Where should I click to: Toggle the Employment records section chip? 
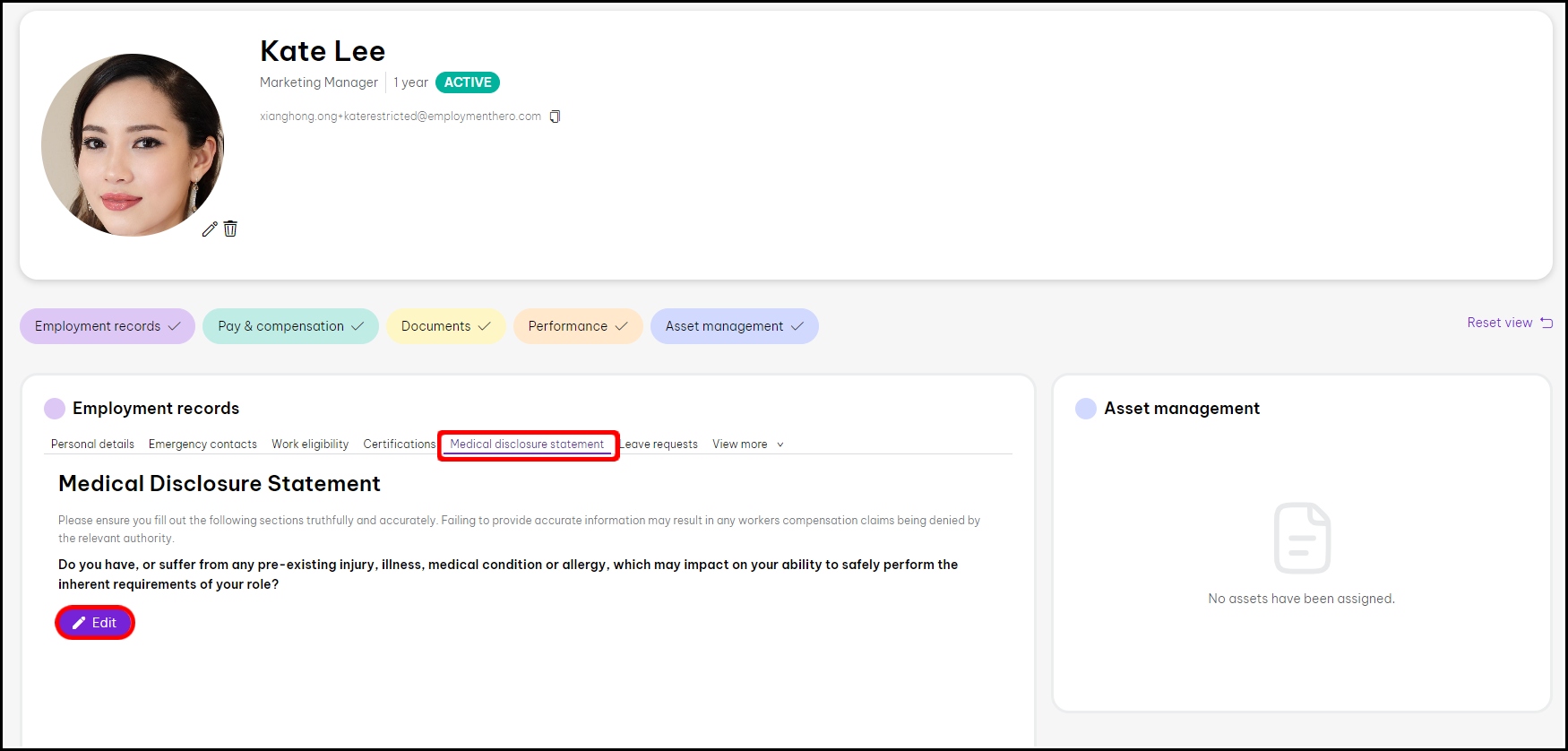click(108, 326)
